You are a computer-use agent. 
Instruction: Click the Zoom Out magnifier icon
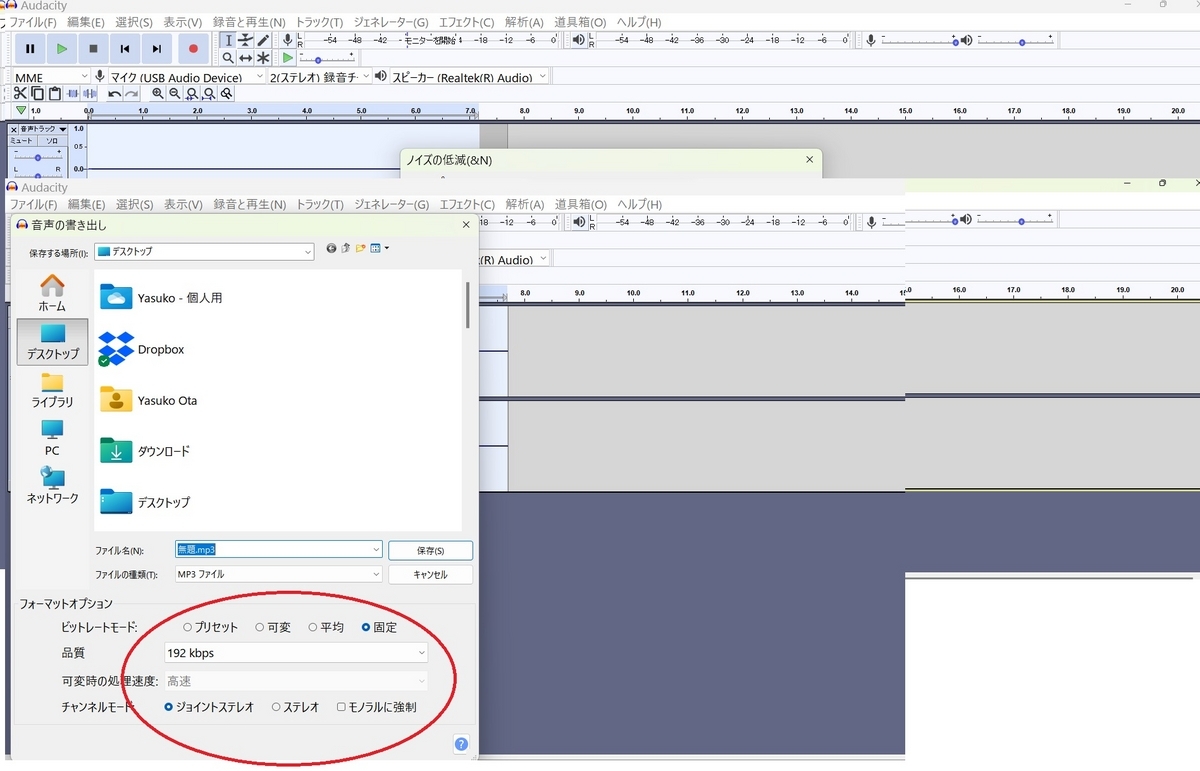(175, 94)
